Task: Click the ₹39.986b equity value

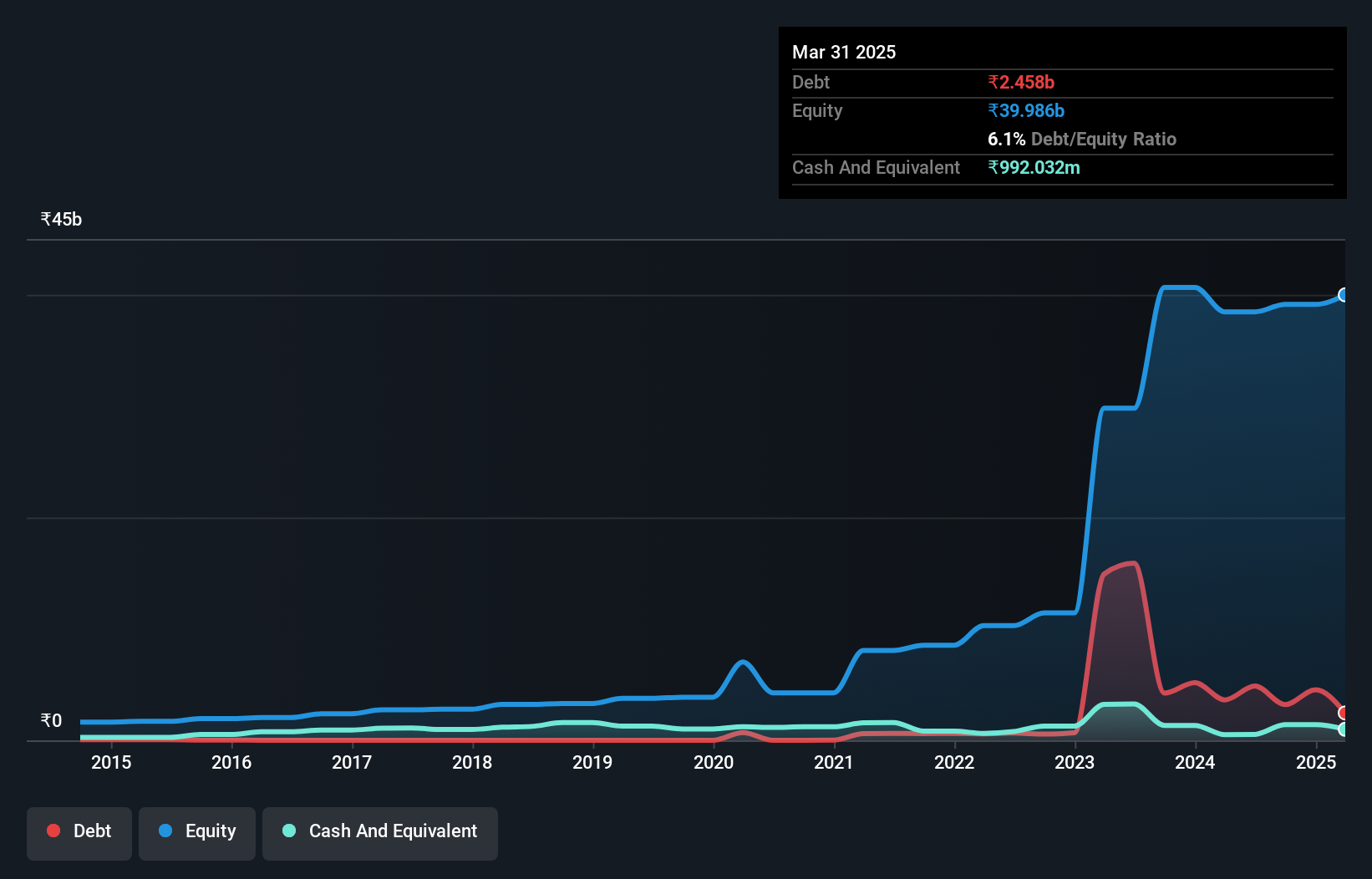Action: point(1026,110)
